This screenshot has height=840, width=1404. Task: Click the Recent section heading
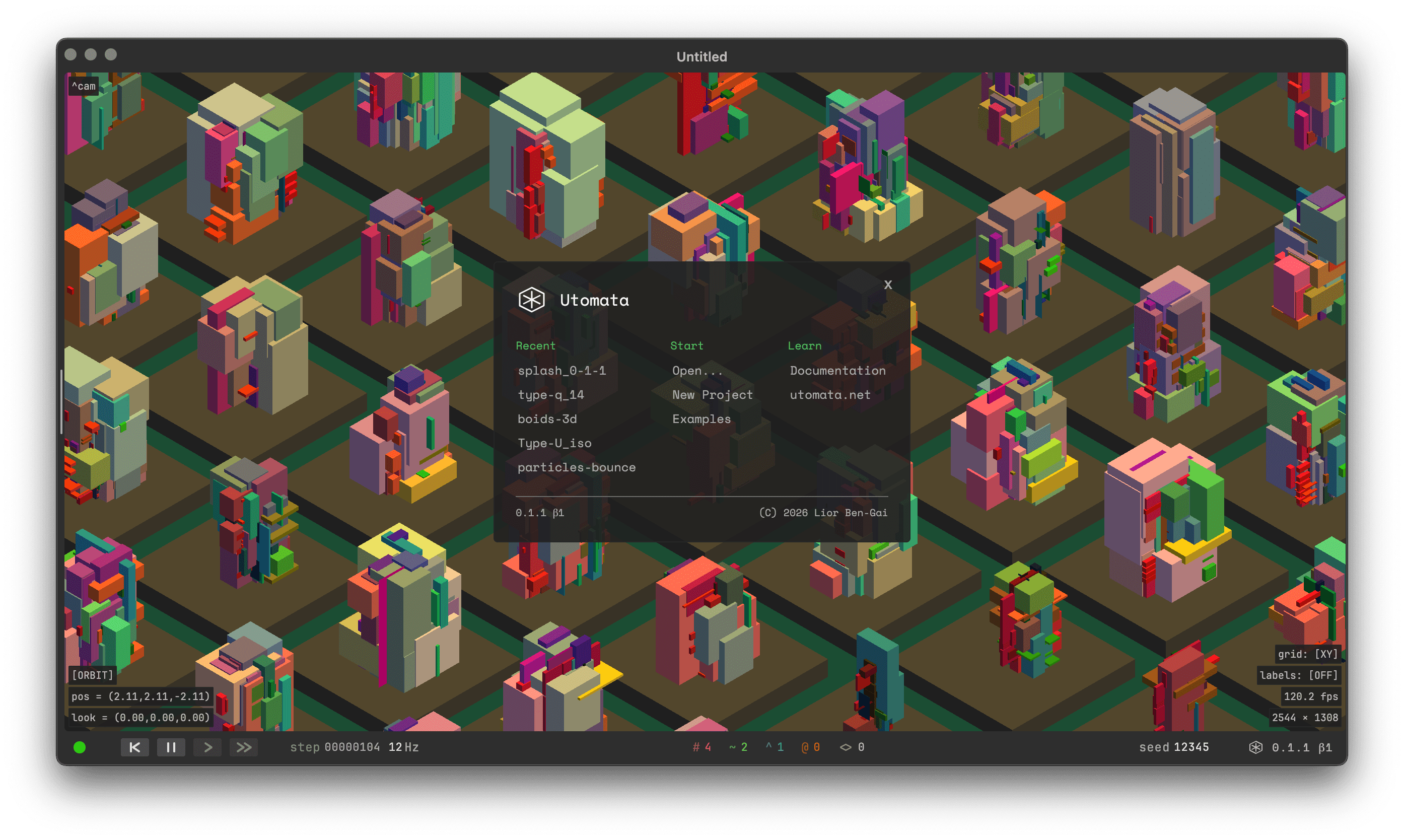pyautogui.click(x=535, y=345)
